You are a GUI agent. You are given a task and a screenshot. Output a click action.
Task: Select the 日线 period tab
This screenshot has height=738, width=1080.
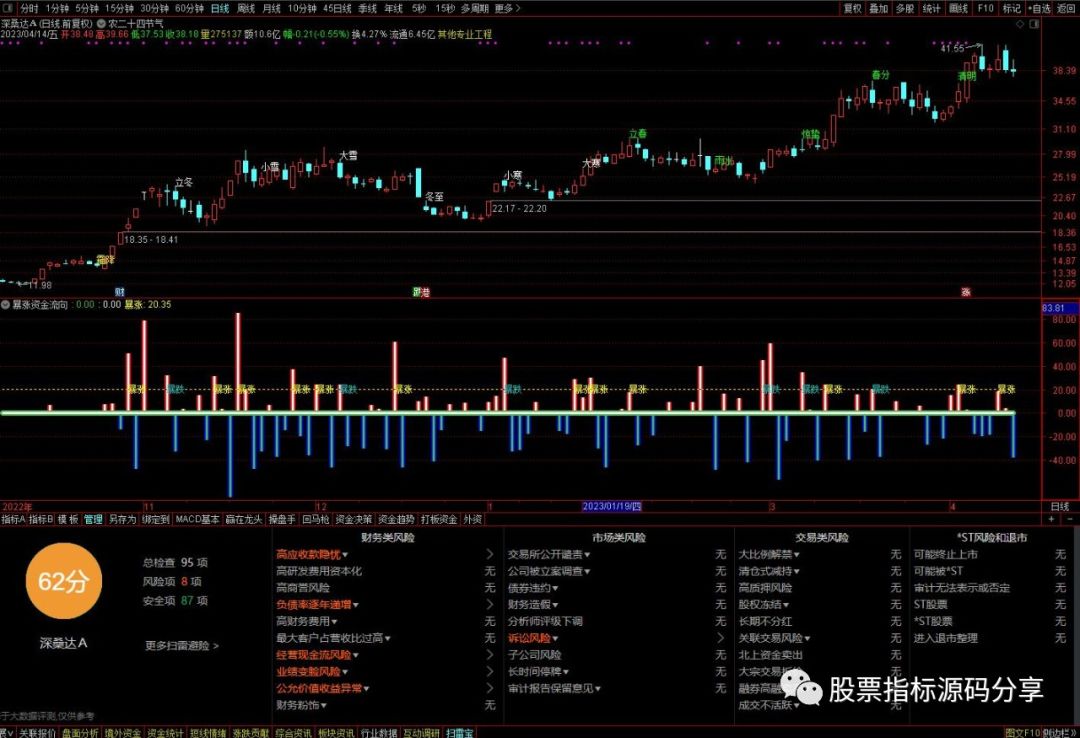point(220,8)
